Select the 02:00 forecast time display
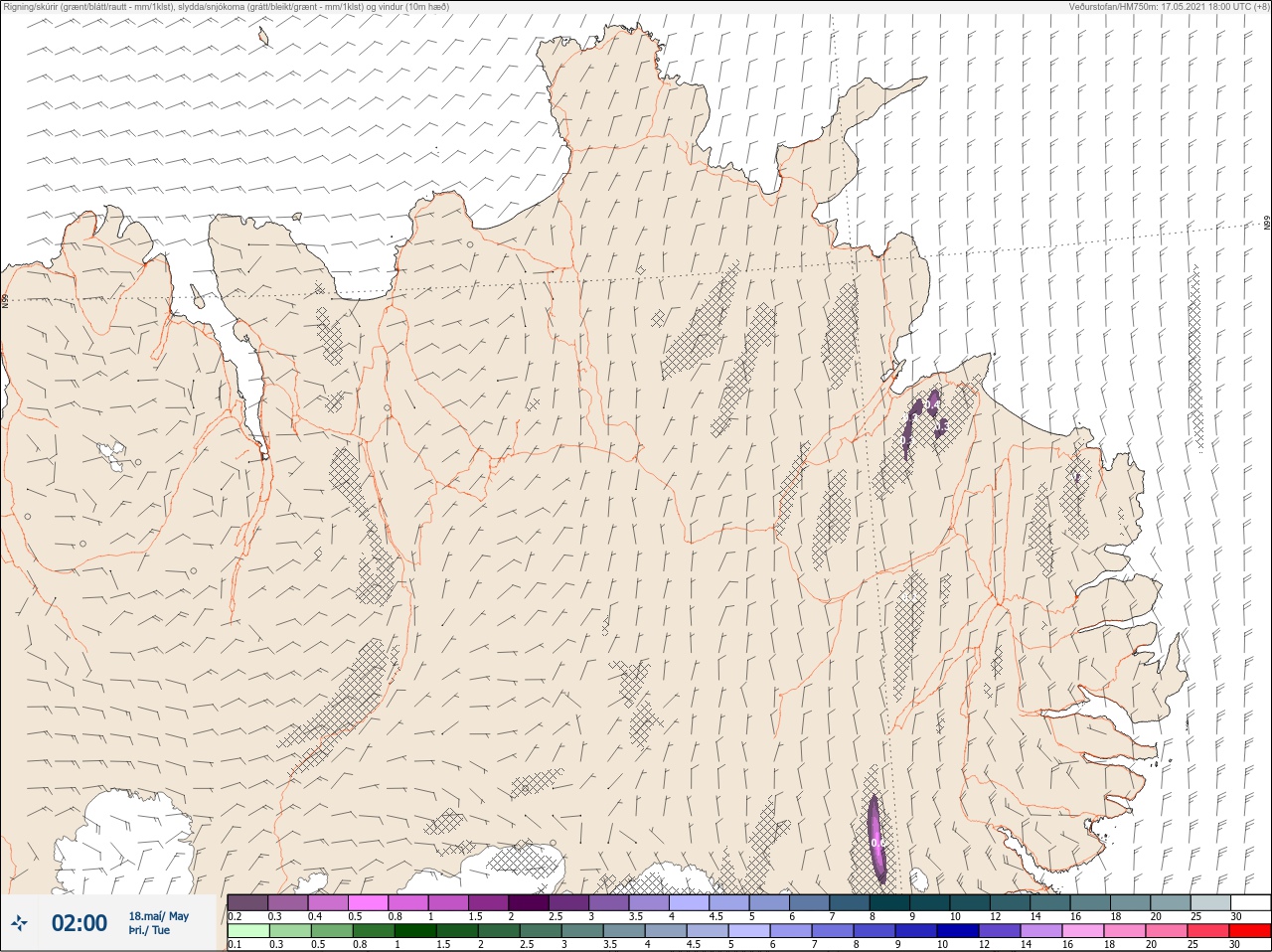Screen dimensions: 1272x952 pos(79,923)
